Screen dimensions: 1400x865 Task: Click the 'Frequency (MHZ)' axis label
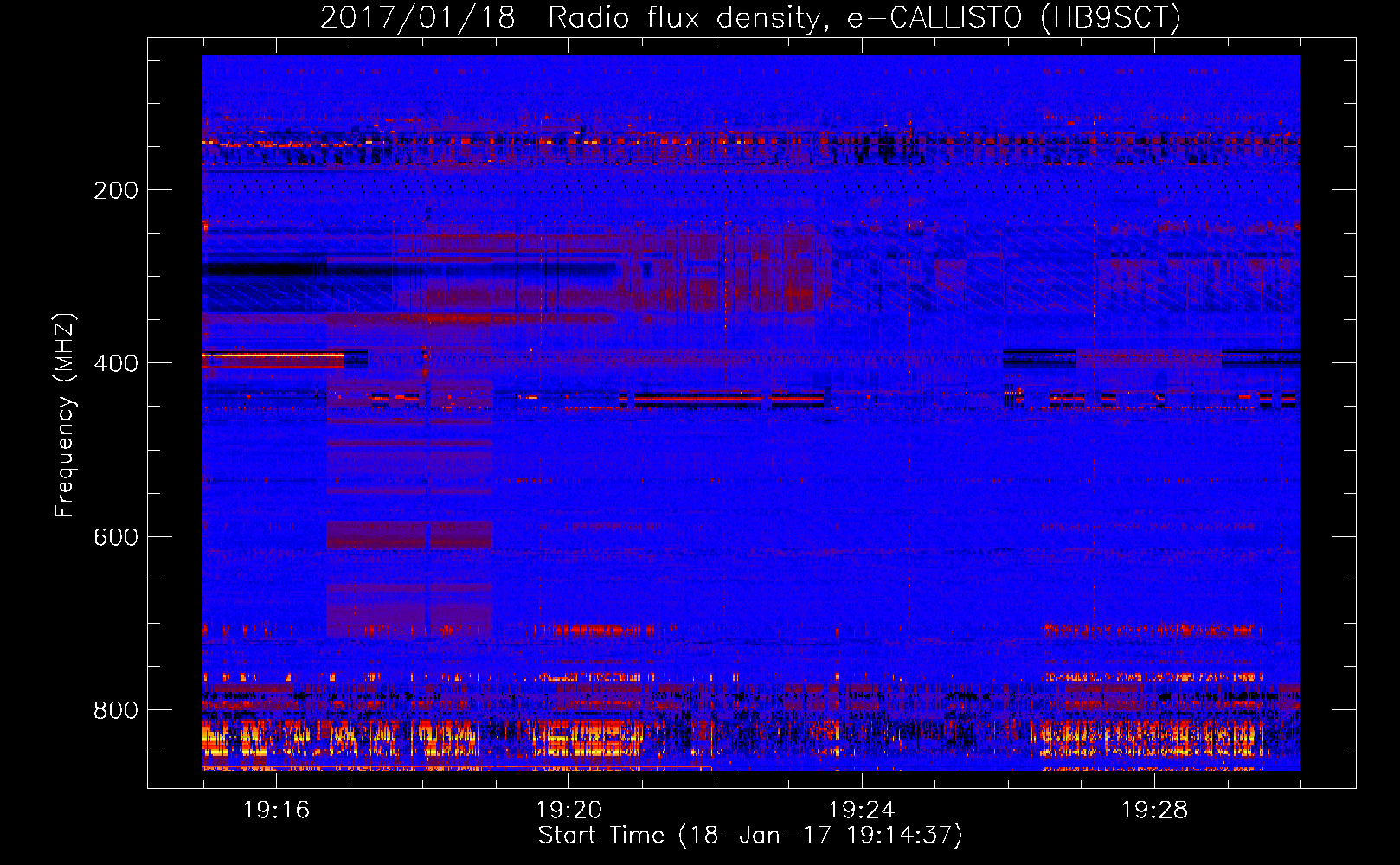pyautogui.click(x=65, y=415)
